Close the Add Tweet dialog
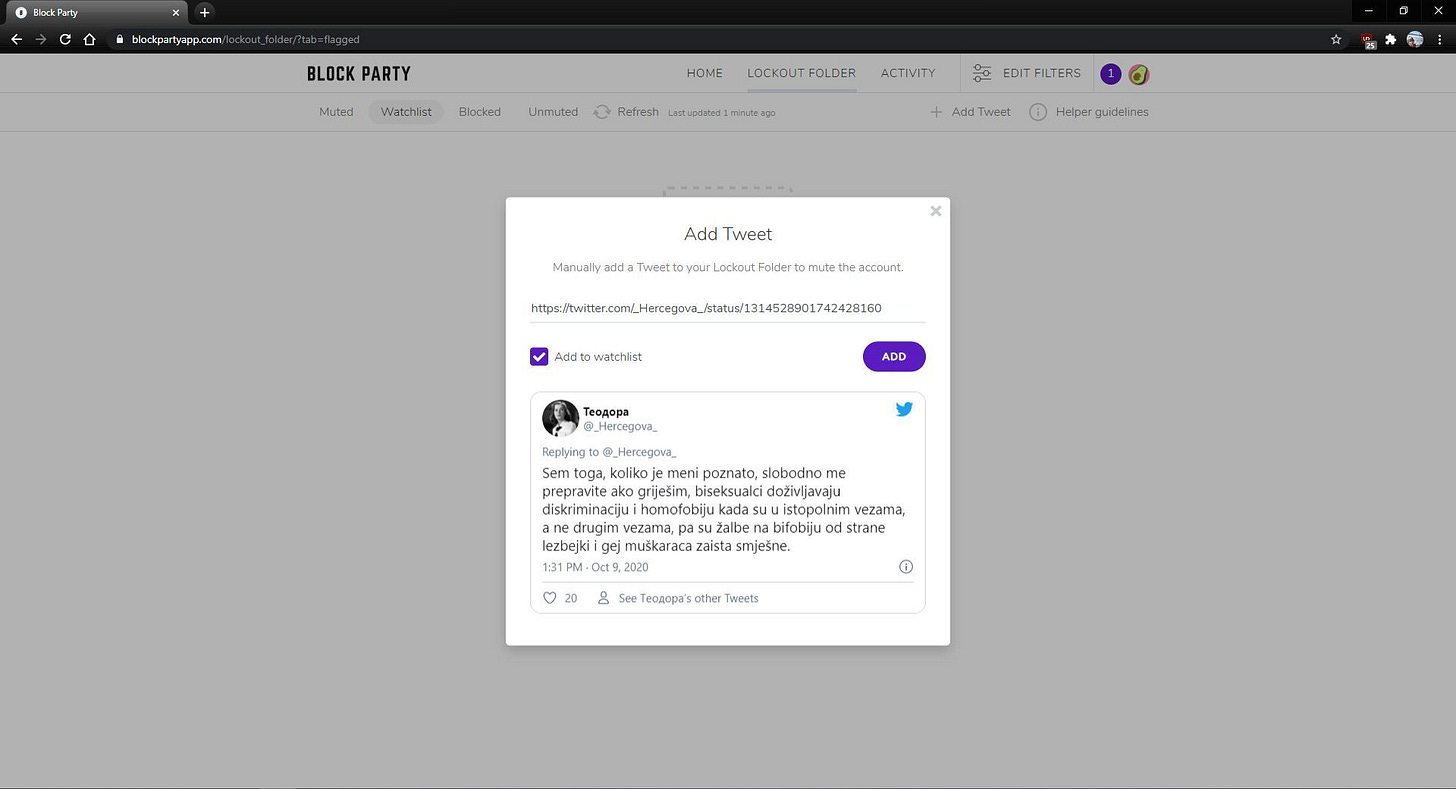Image resolution: width=1456 pixels, height=789 pixels. pos(935,211)
